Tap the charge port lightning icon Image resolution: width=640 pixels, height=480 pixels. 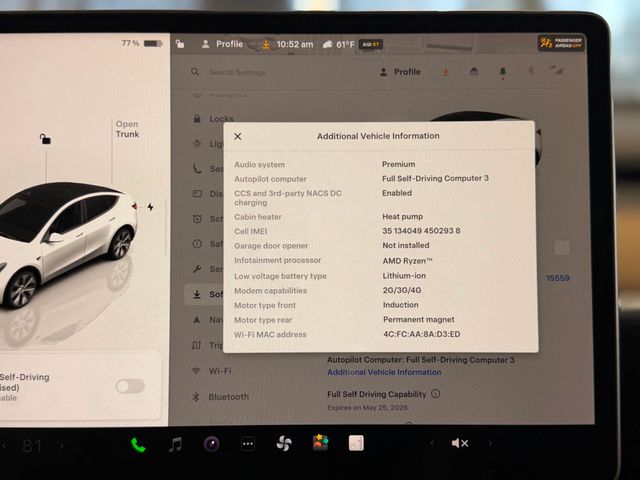(x=151, y=207)
